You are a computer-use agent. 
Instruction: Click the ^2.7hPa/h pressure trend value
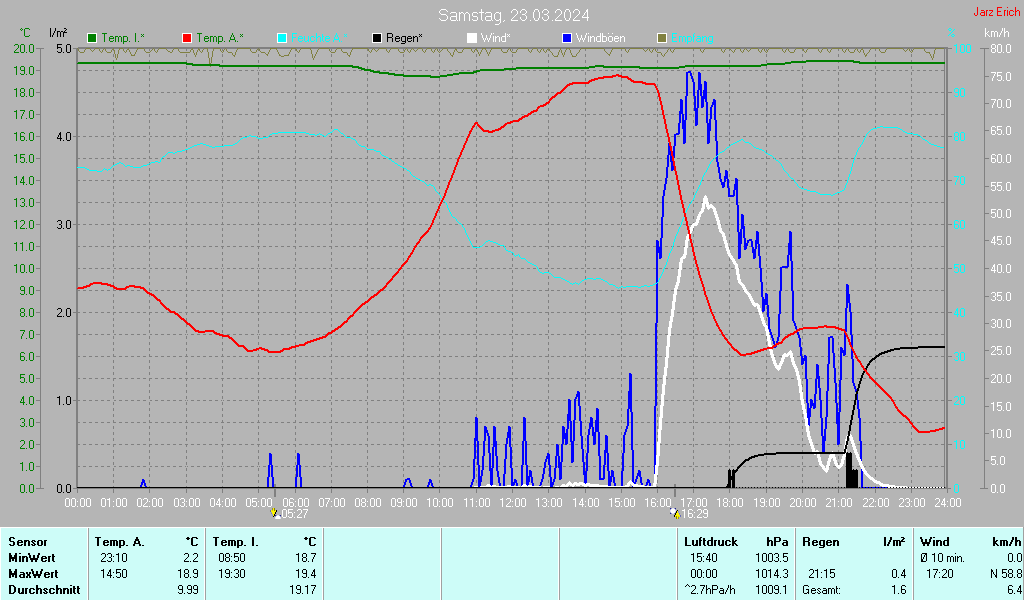coord(710,590)
